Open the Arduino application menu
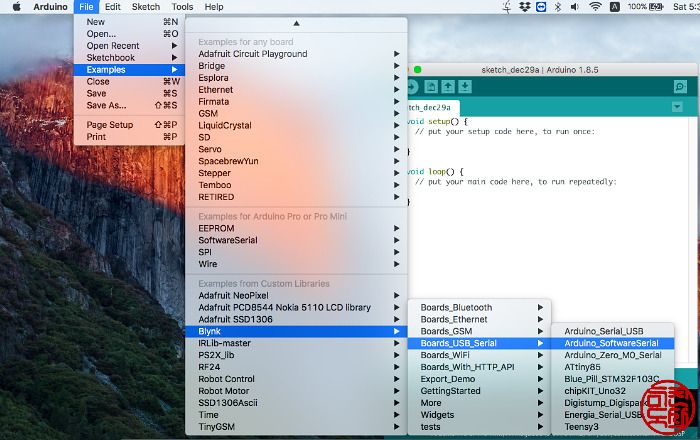 click(x=50, y=7)
